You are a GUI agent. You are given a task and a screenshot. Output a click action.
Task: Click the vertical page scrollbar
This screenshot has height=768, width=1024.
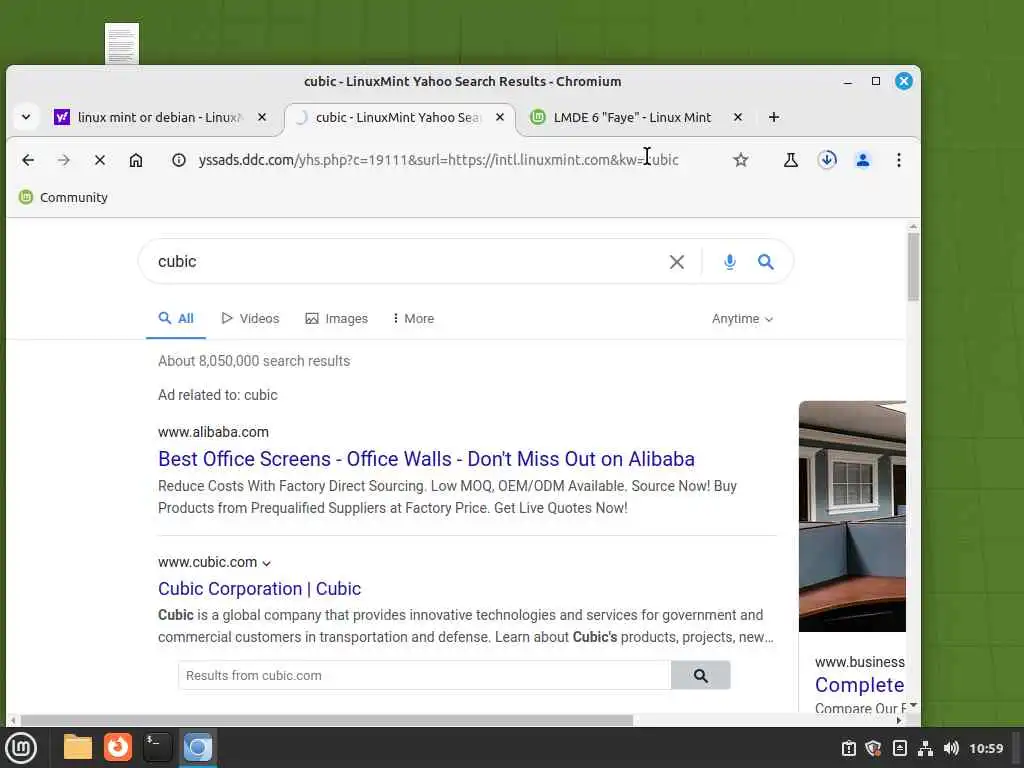point(913,267)
